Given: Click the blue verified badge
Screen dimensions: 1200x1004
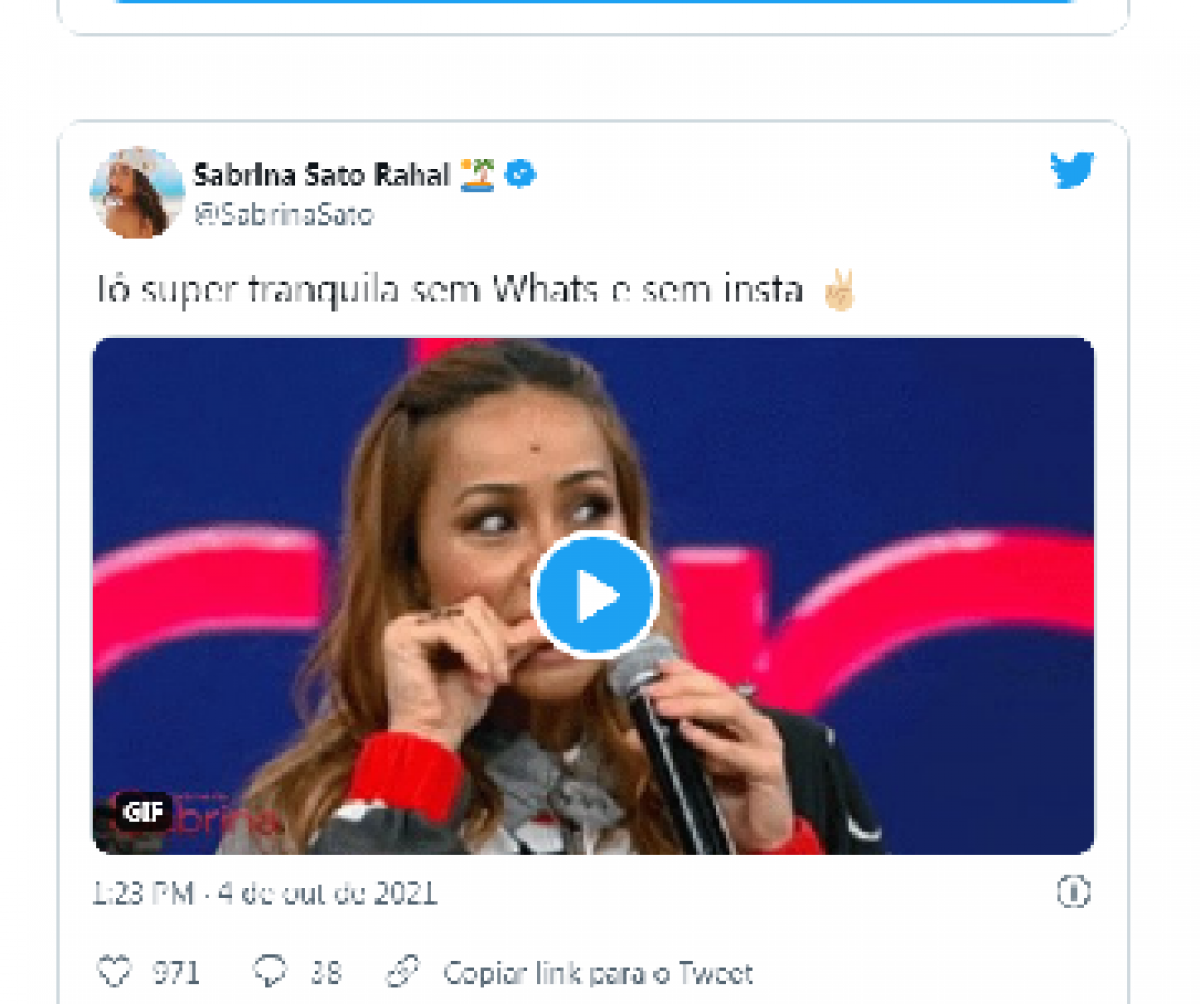Looking at the screenshot, I should click(521, 176).
